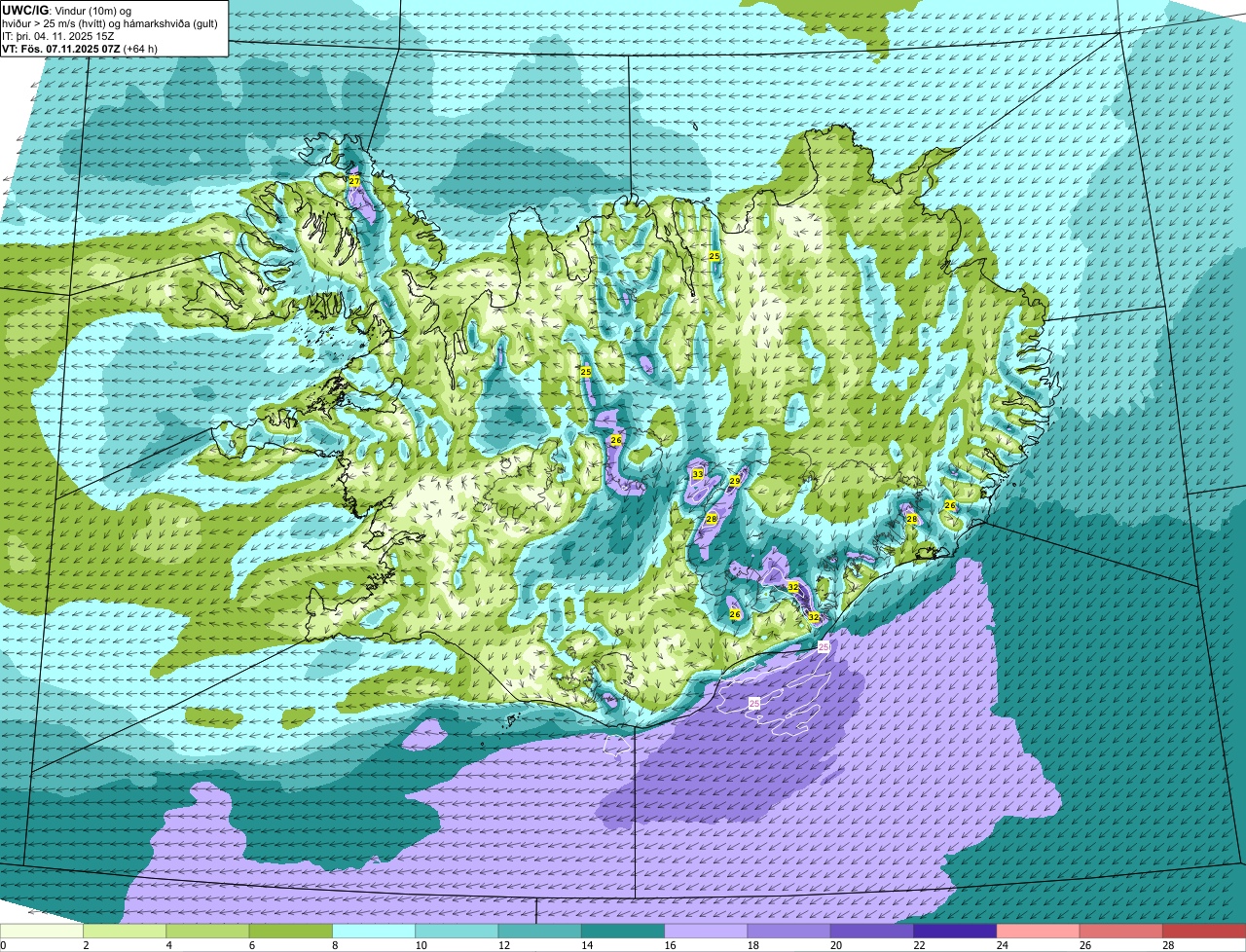Click the "UWC/IG: Vindur (10m) og" title text
The image size is (1246, 952).
pos(66,11)
